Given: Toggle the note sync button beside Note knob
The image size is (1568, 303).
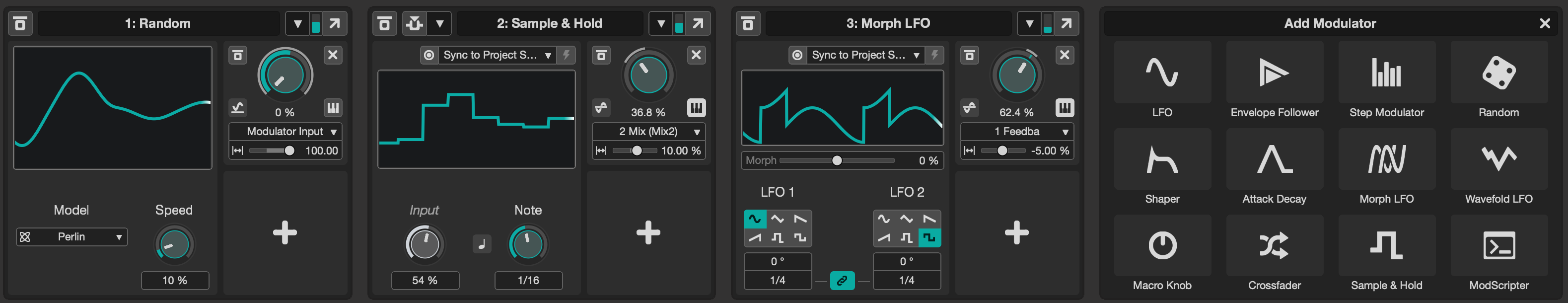Looking at the screenshot, I should [x=482, y=244].
